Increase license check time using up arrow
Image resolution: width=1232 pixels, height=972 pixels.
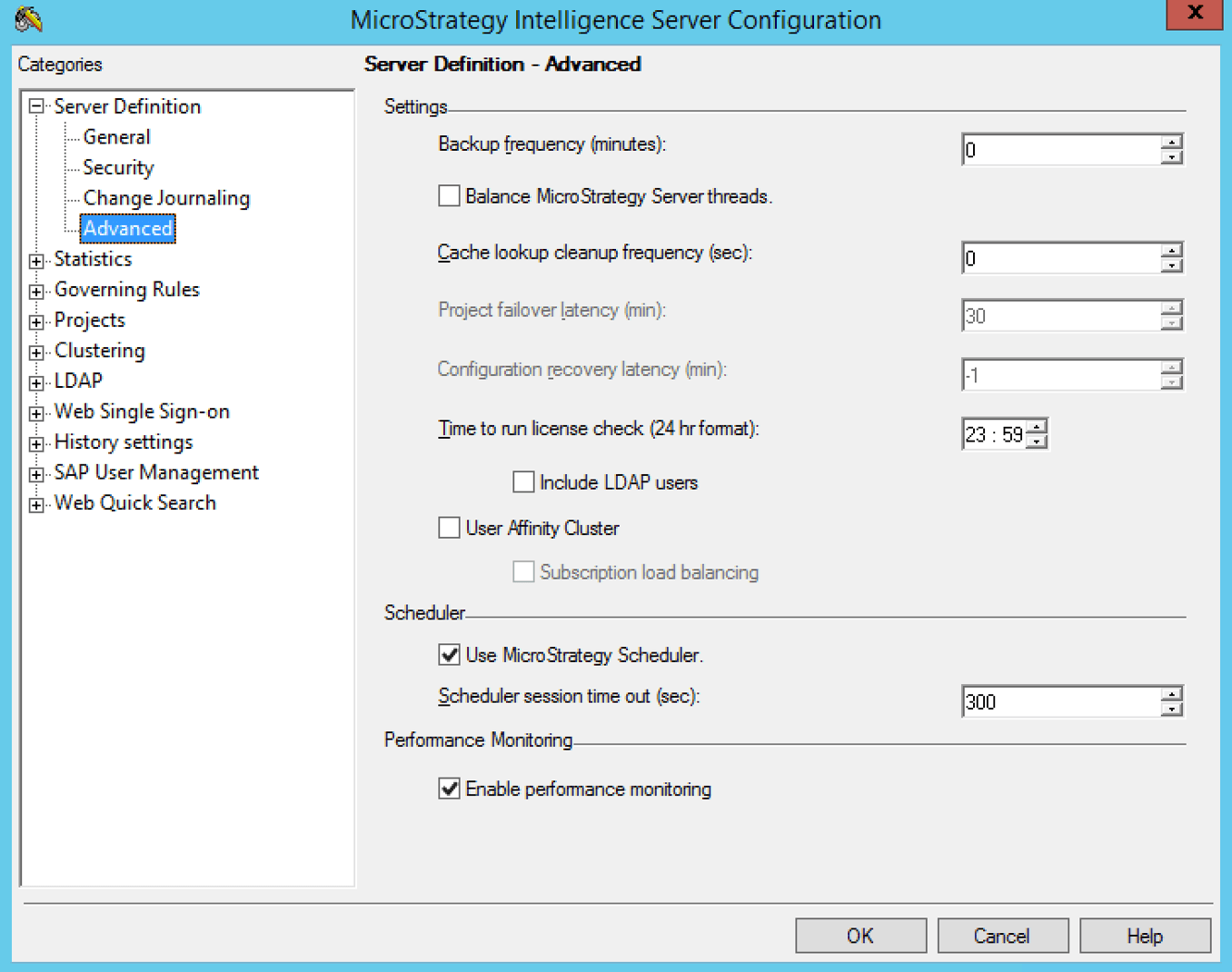coord(1038,426)
